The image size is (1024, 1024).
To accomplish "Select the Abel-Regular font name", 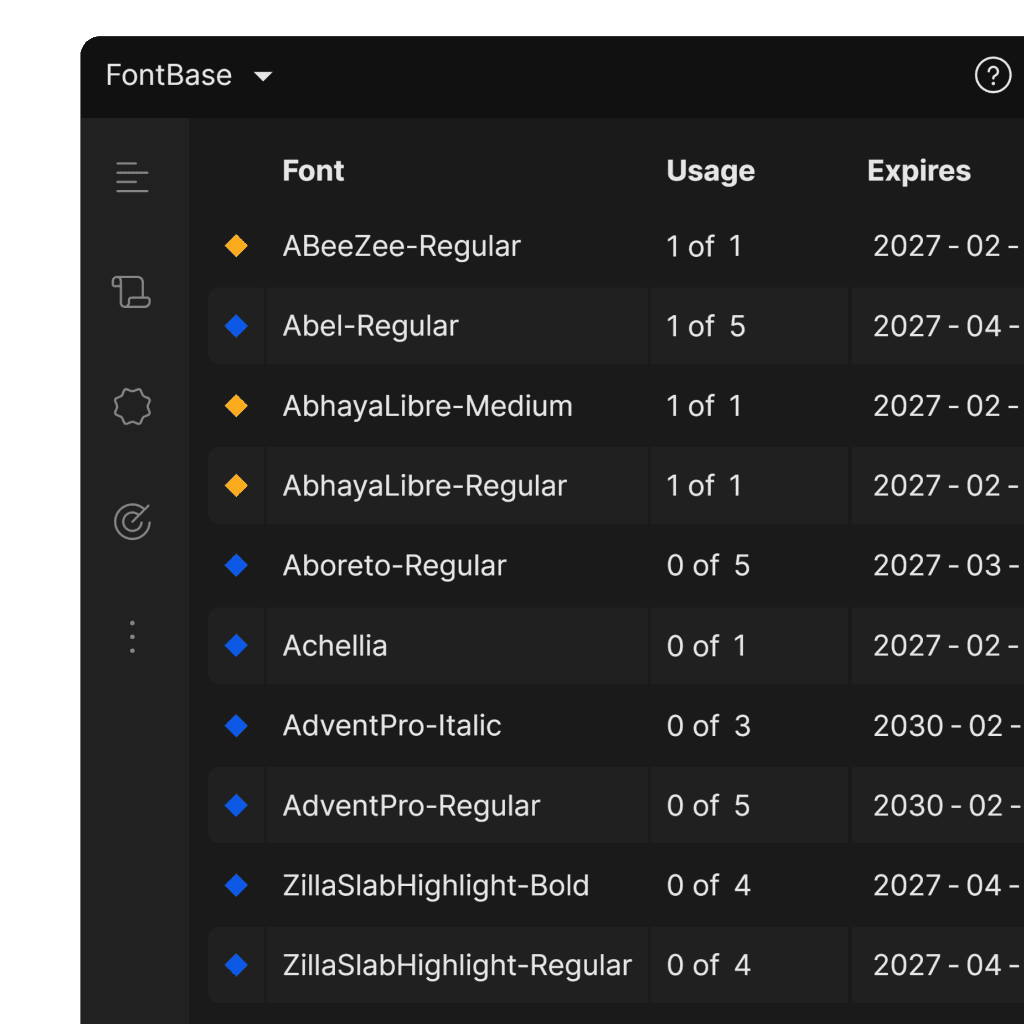I will [x=370, y=327].
